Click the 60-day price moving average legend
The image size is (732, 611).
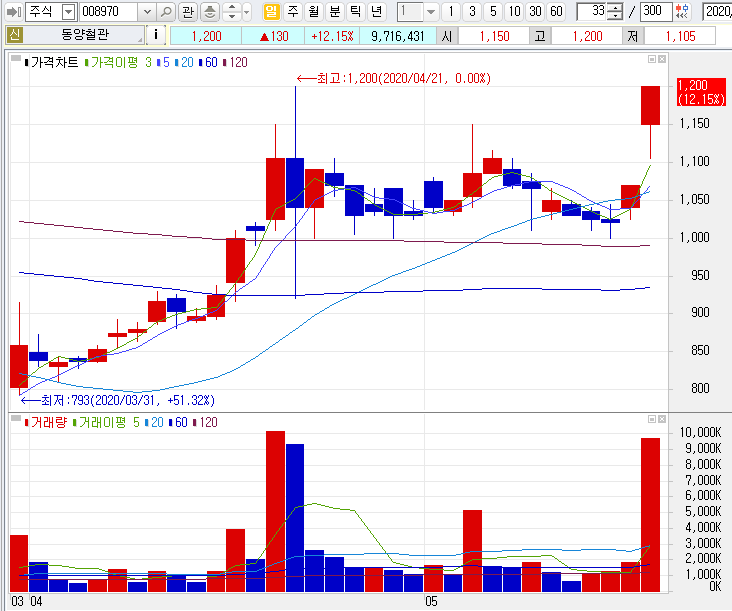(x=208, y=63)
